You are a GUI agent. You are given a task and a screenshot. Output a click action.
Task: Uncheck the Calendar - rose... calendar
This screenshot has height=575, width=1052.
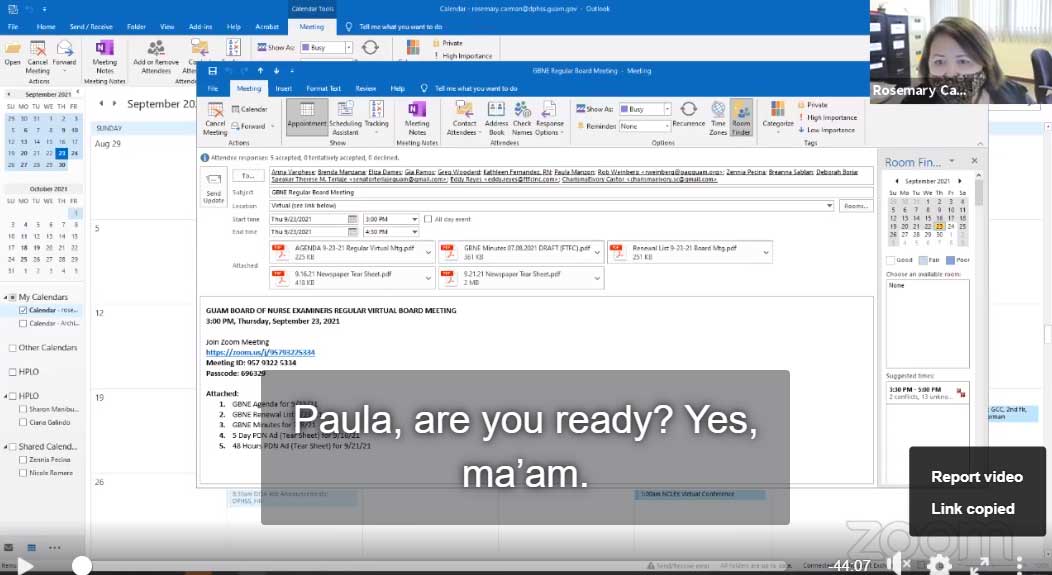tap(23, 310)
